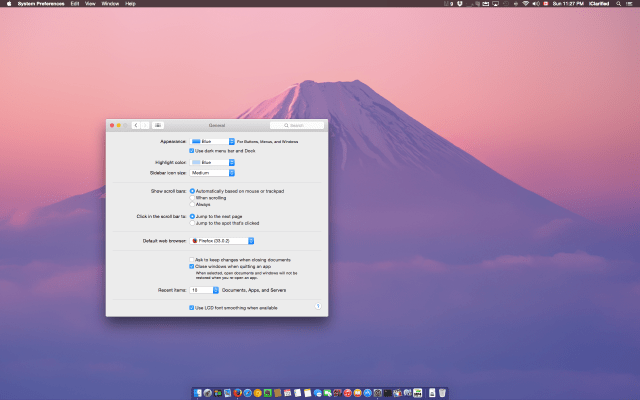640x400 pixels.
Task: Disable Use dark menu bar and Dock
Action: [x=192, y=150]
